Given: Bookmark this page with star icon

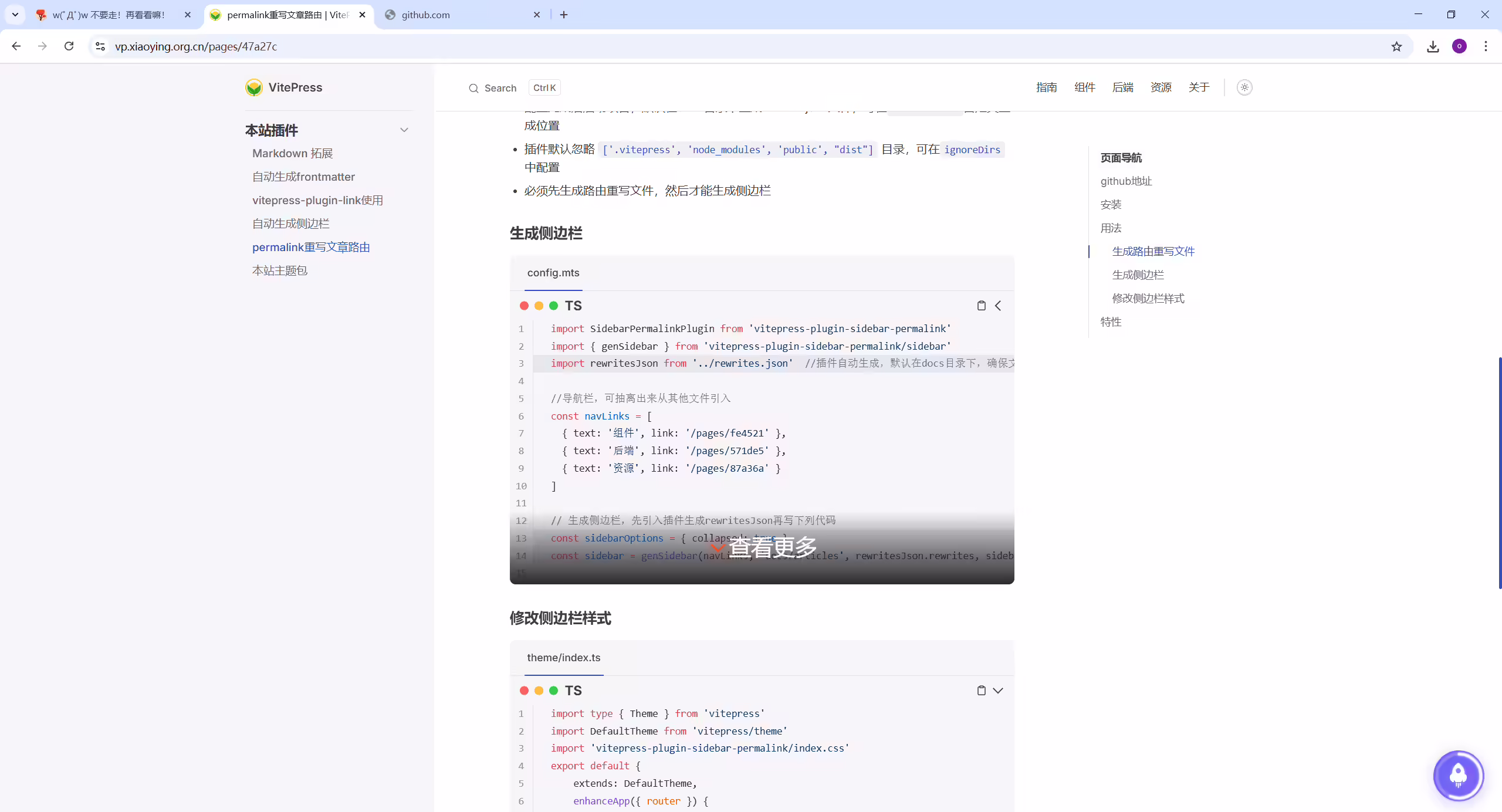Looking at the screenshot, I should tap(1396, 46).
